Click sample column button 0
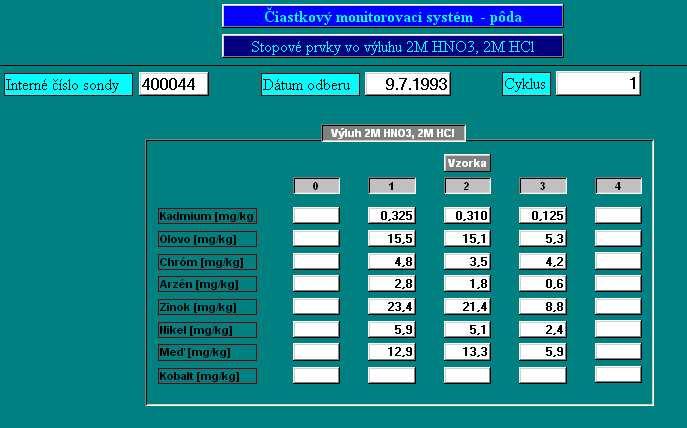The width and height of the screenshot is (687, 428). coord(316,186)
